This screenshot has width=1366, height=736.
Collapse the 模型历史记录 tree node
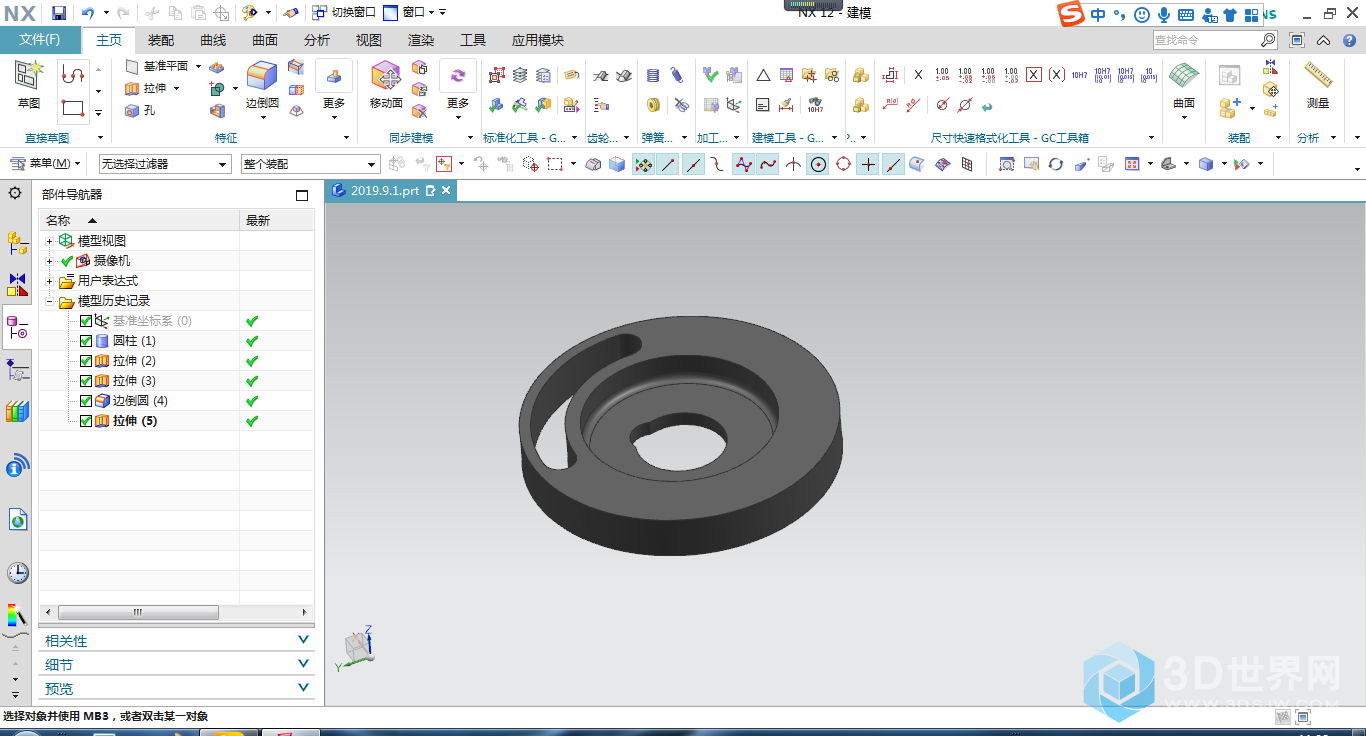coord(49,301)
